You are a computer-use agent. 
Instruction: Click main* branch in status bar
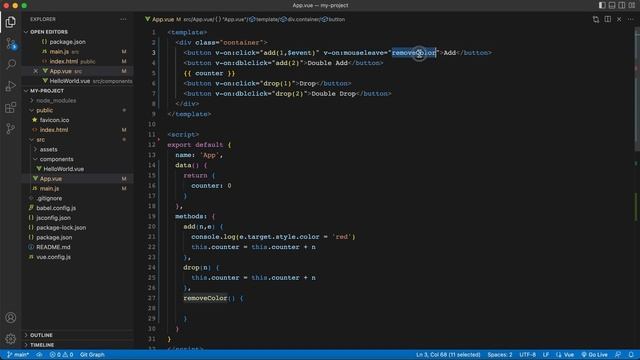coord(18,355)
